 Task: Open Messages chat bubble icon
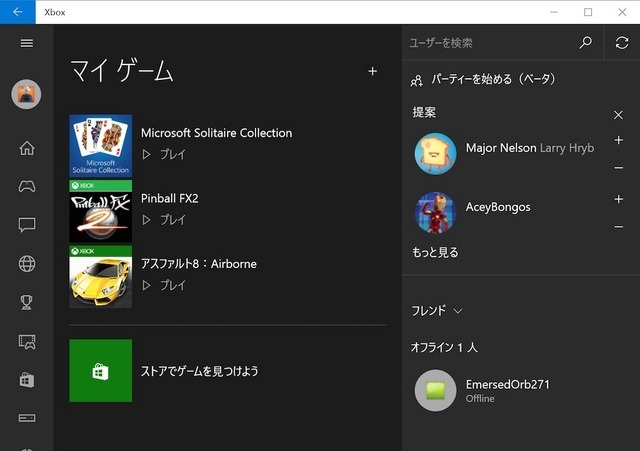pos(27,225)
